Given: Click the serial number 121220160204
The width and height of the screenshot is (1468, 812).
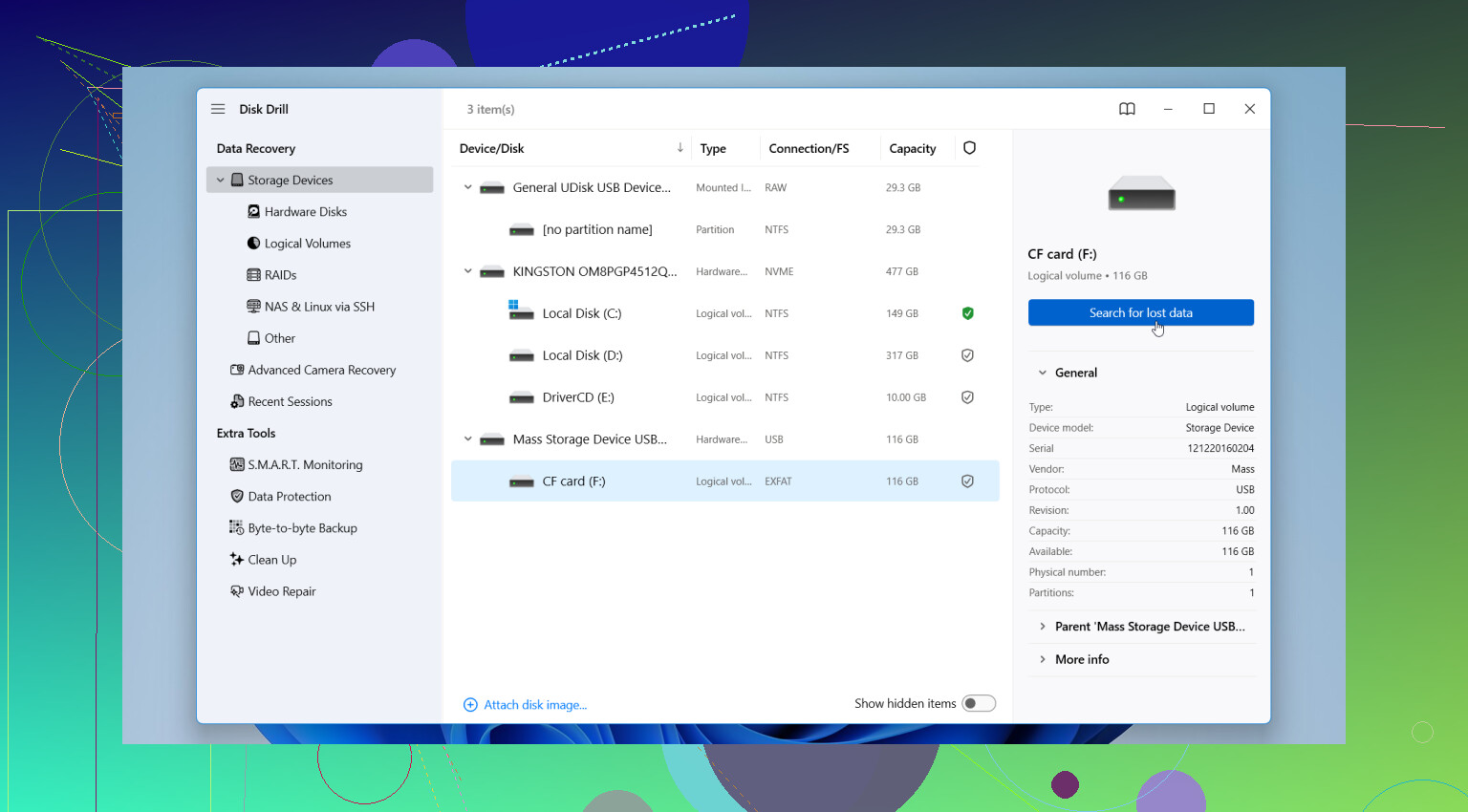Looking at the screenshot, I should (x=1220, y=448).
